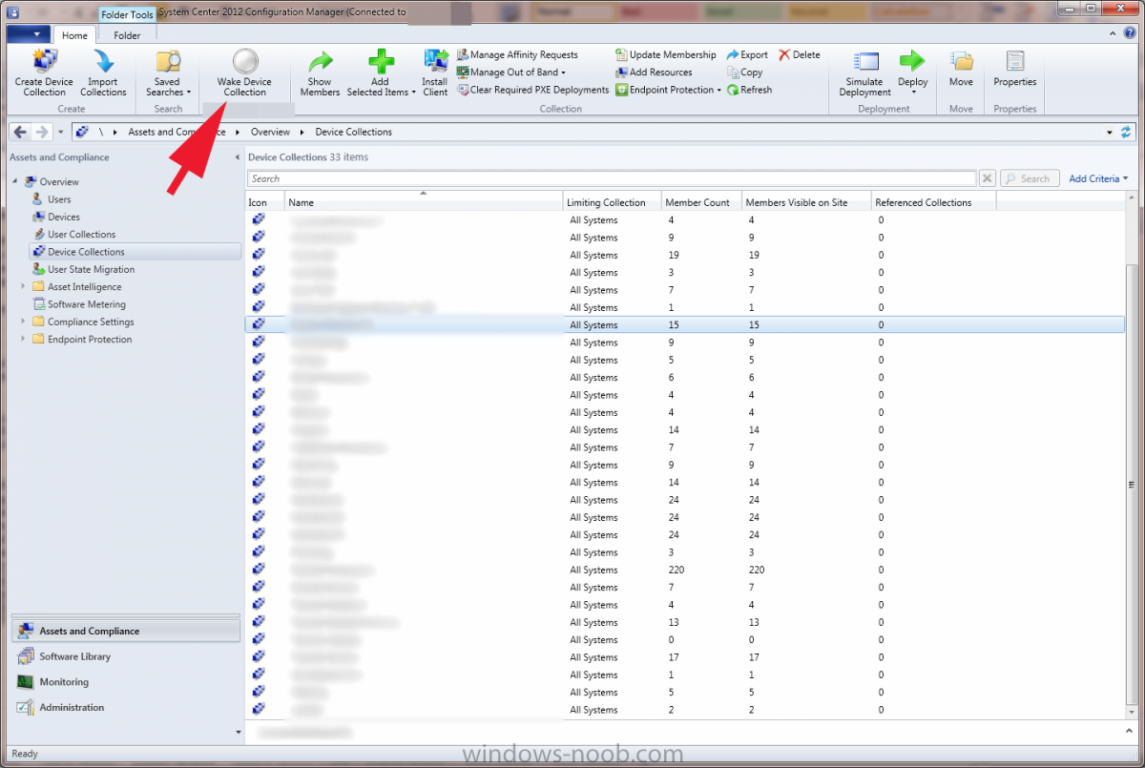Screen dimensions: 1145x768
Task: Clear the search box with X
Action: click(987, 179)
